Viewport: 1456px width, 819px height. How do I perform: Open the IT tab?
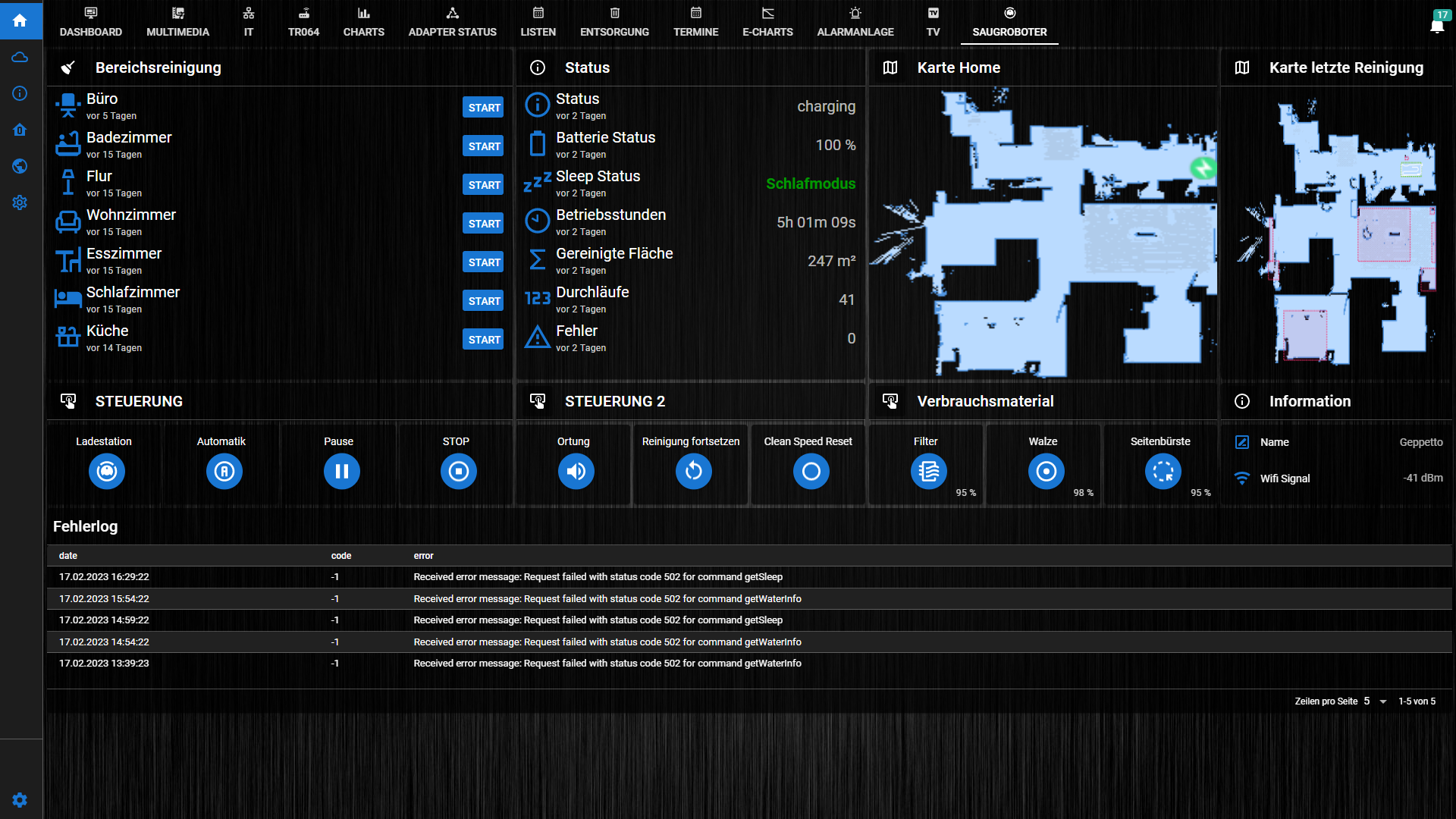249,22
